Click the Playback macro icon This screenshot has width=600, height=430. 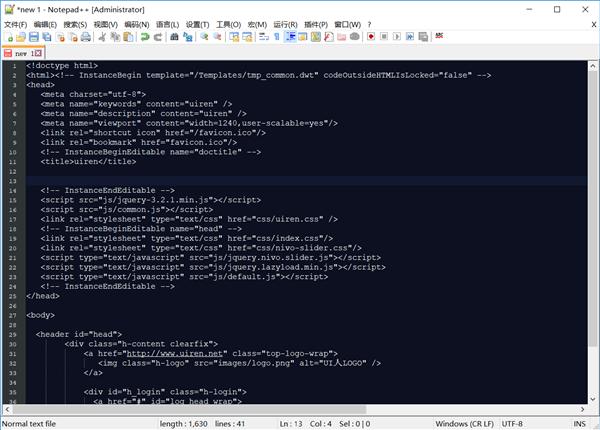[397, 36]
